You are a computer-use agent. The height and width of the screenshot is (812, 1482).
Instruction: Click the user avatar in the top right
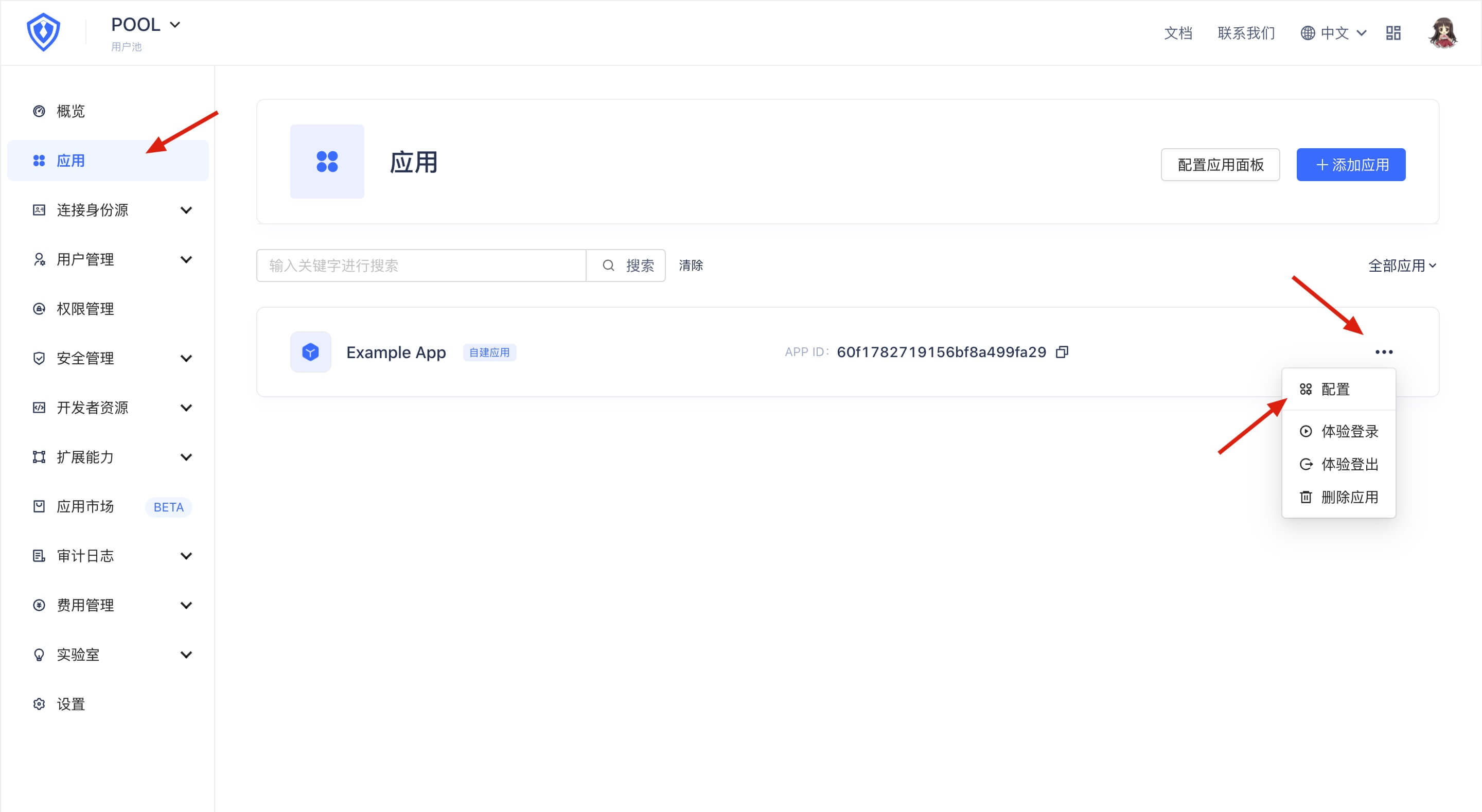[x=1442, y=33]
